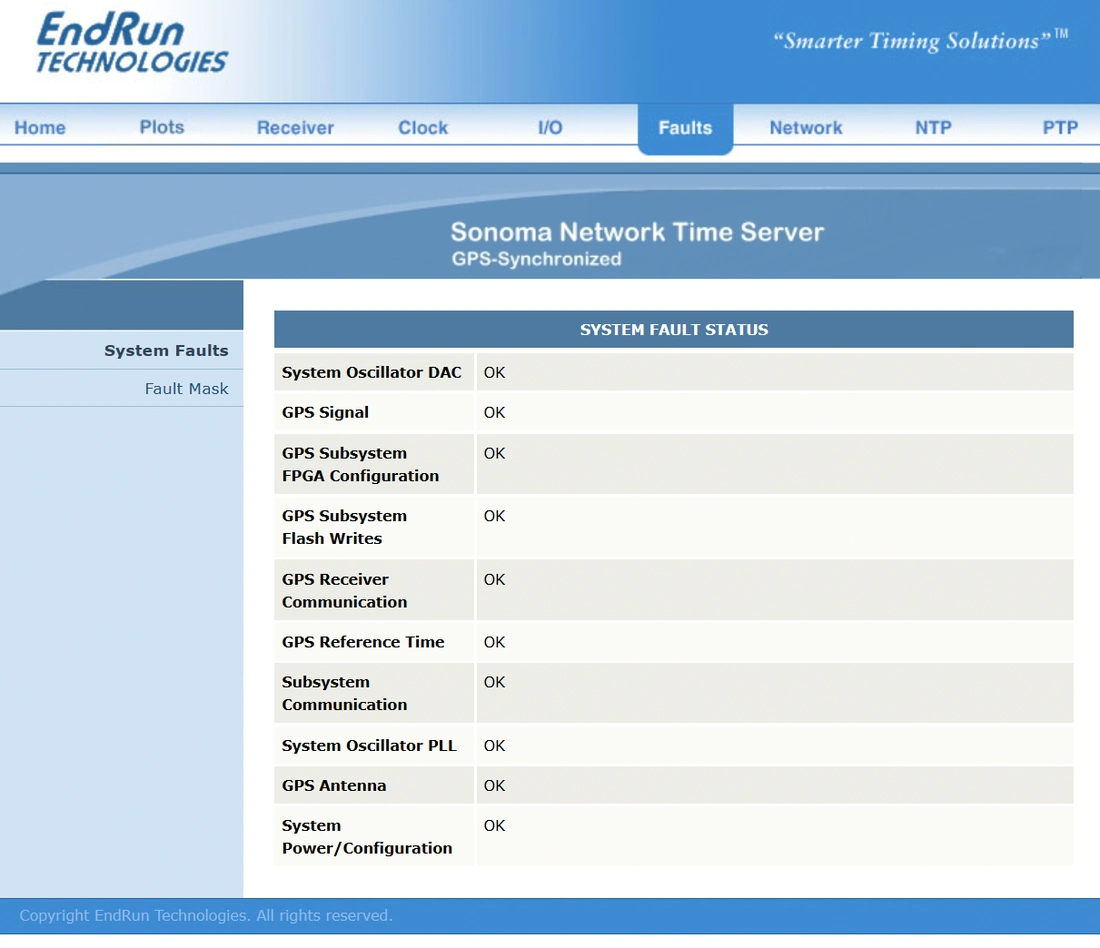The width and height of the screenshot is (1100, 948).
Task: Select GPS Receiver Communication label
Action: coord(344,591)
